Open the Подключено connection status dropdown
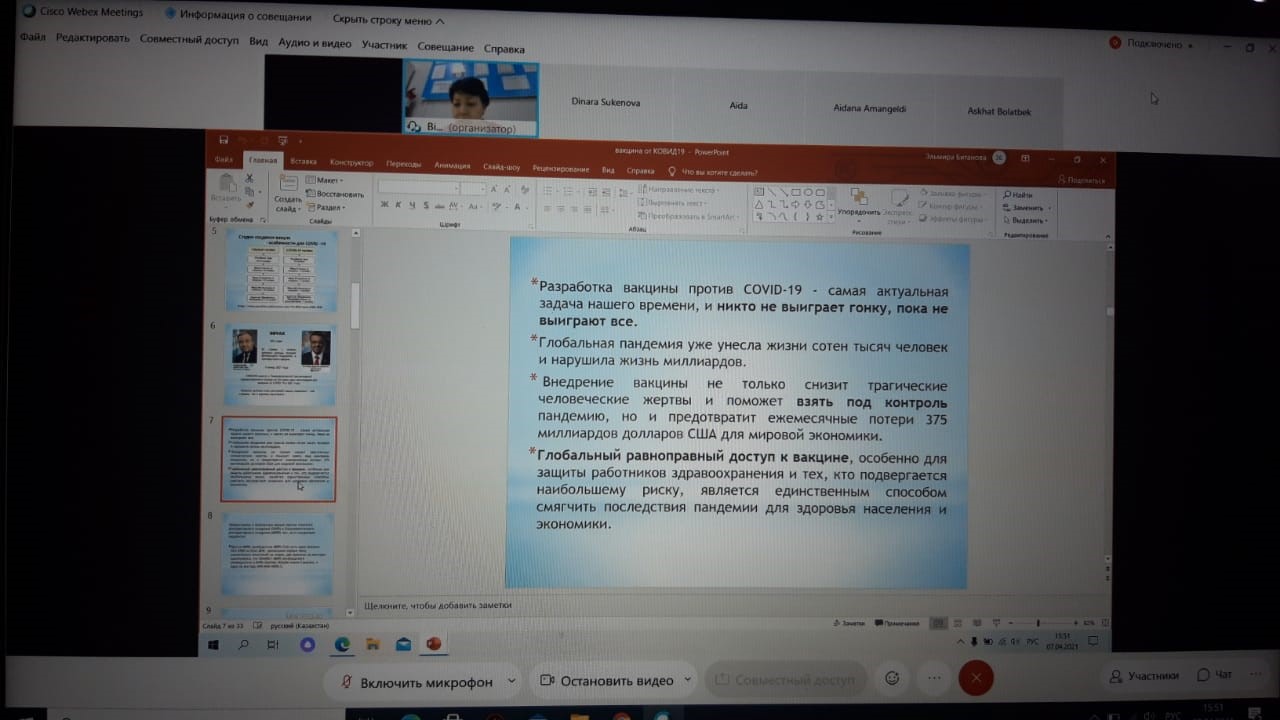The image size is (1280, 720). coord(1153,44)
